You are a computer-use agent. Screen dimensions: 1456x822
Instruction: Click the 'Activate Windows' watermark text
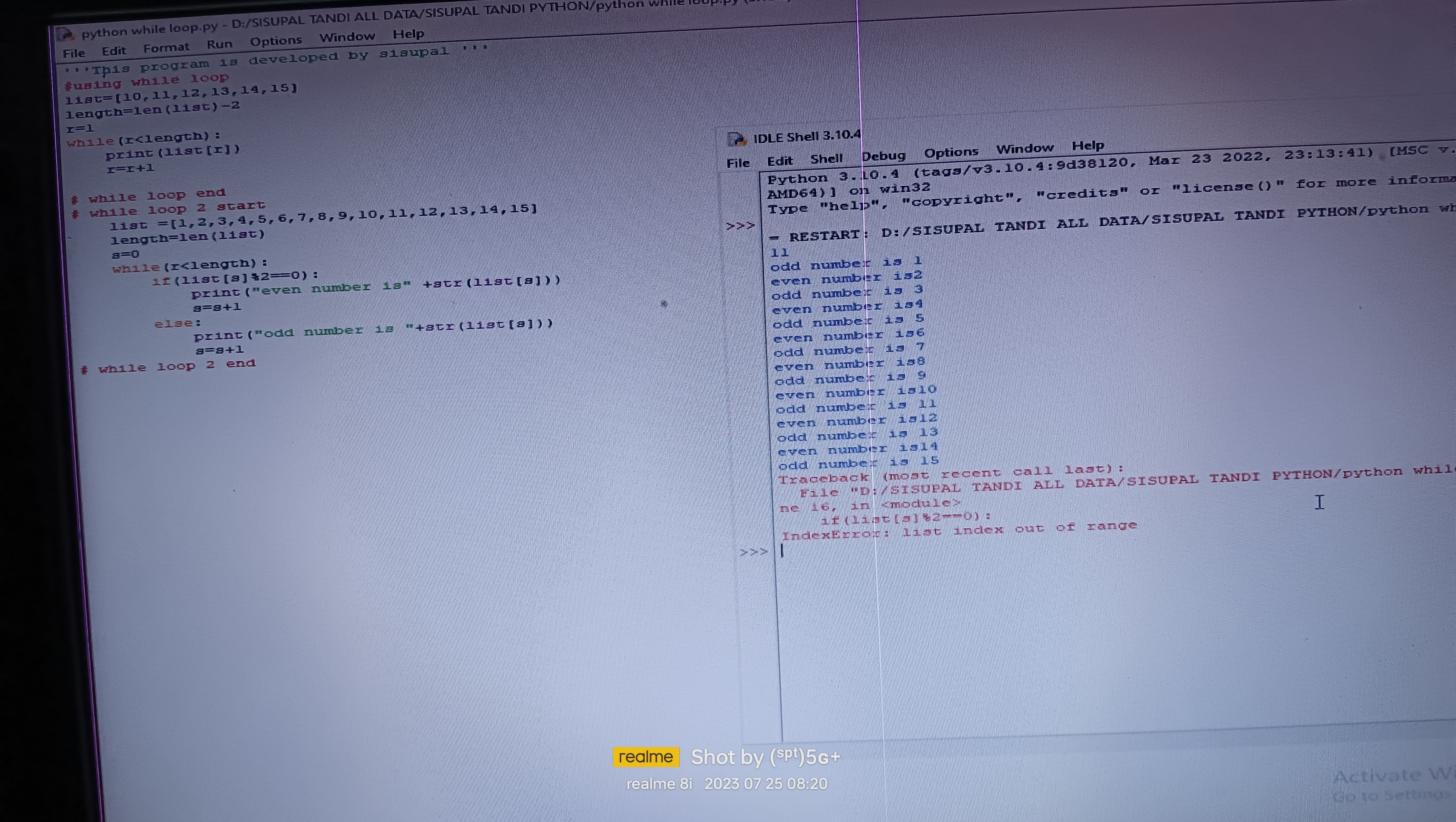[x=1393, y=776]
